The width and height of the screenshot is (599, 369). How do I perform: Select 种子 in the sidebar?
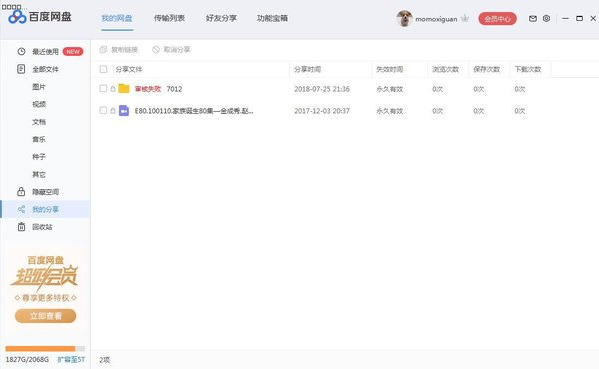(39, 157)
